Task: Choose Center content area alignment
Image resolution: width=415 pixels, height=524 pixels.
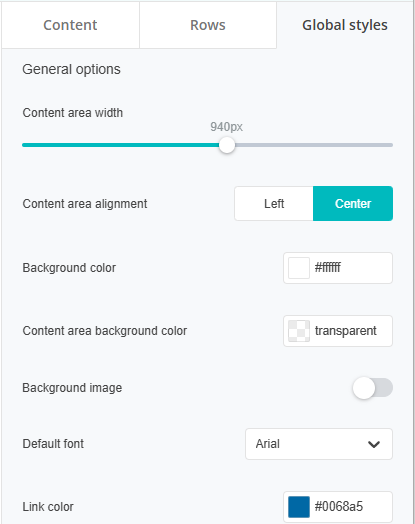Action: point(353,204)
